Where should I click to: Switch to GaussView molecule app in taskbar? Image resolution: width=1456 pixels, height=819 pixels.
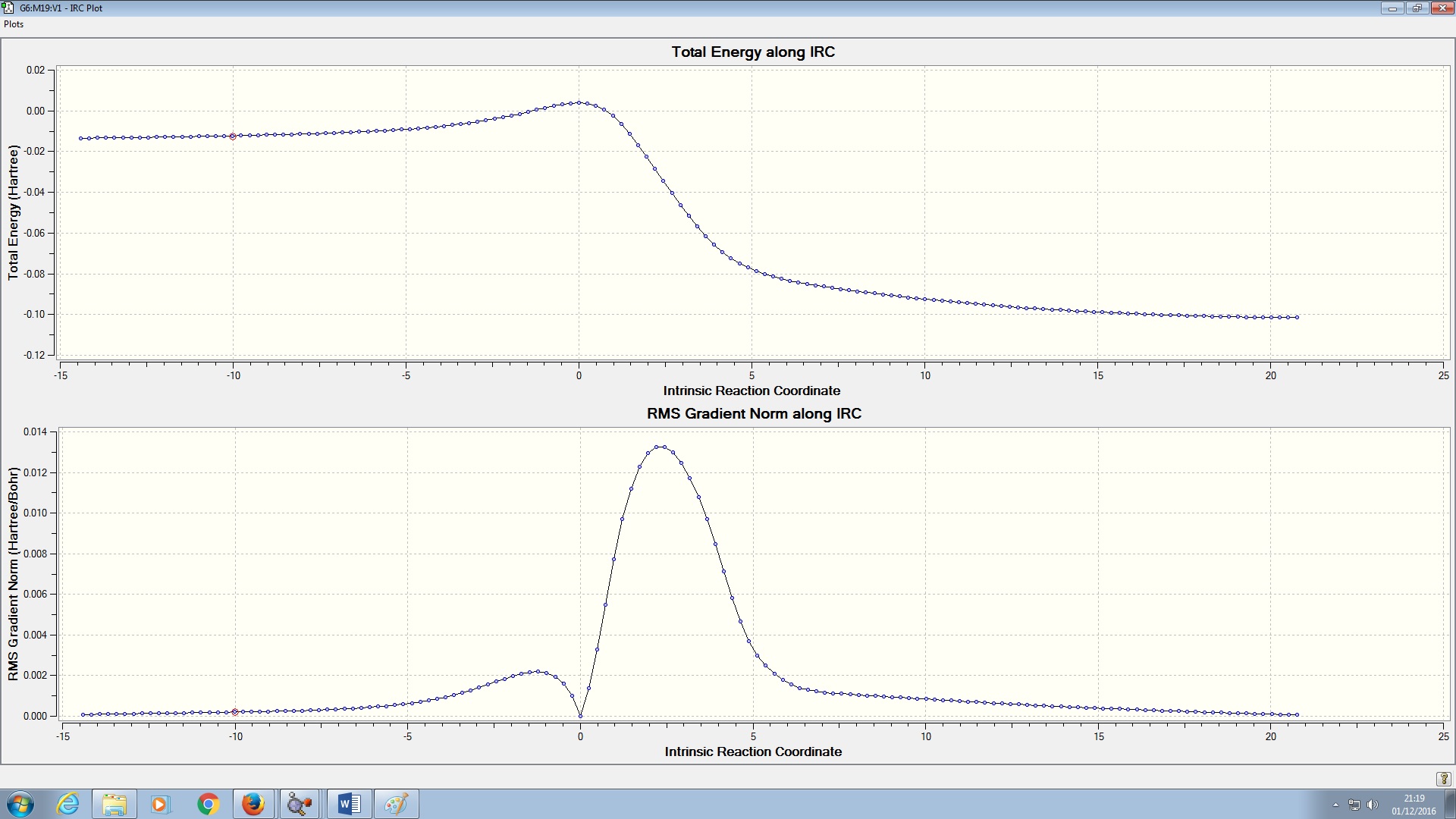300,804
